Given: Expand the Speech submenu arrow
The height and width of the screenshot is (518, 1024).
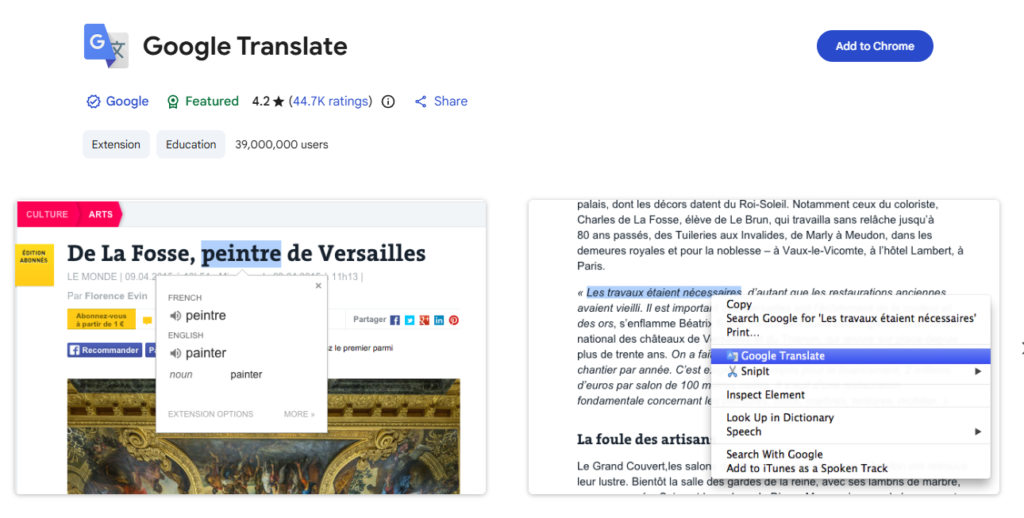Looking at the screenshot, I should pos(978,432).
